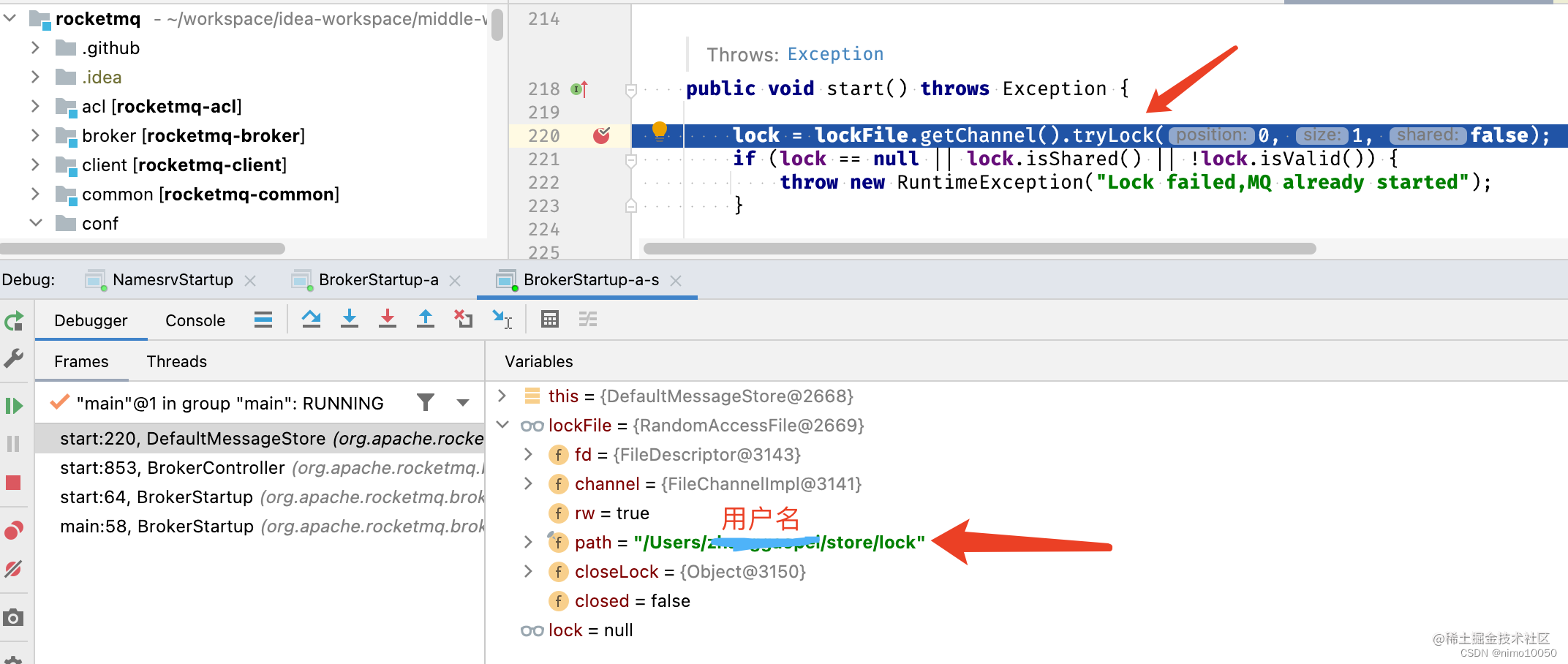Click the Exception link in Throws doc
1568x664 pixels.
click(835, 54)
